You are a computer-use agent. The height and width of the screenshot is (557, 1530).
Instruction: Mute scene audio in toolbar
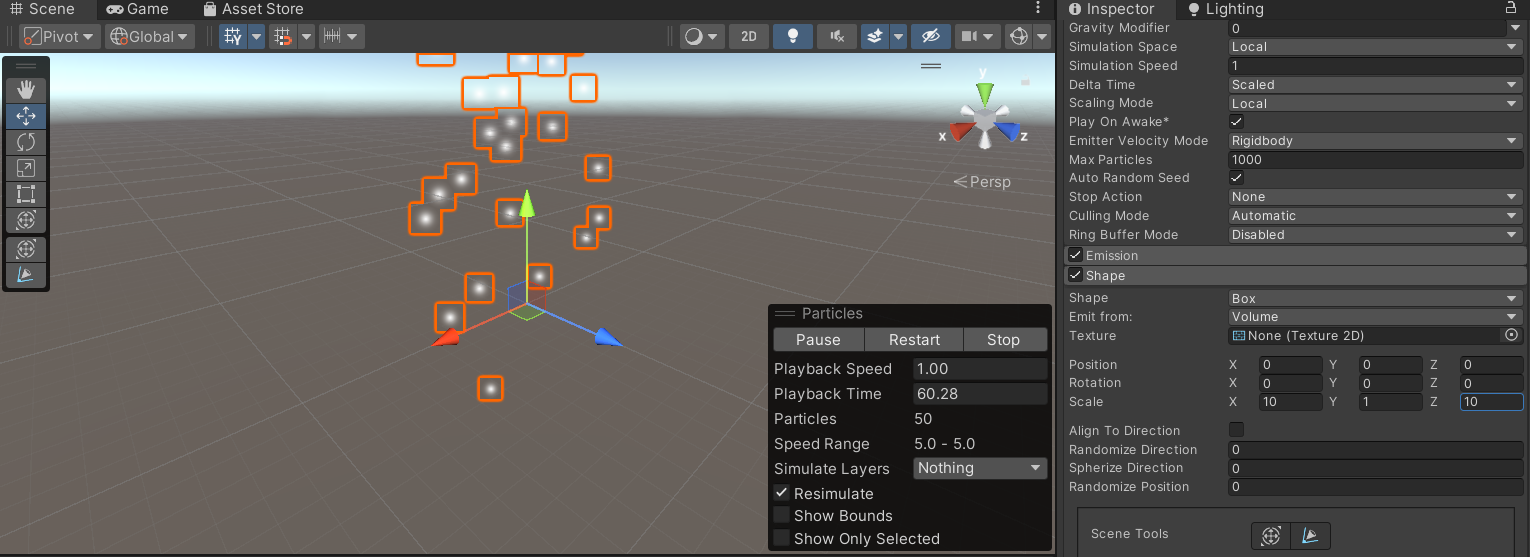836,37
